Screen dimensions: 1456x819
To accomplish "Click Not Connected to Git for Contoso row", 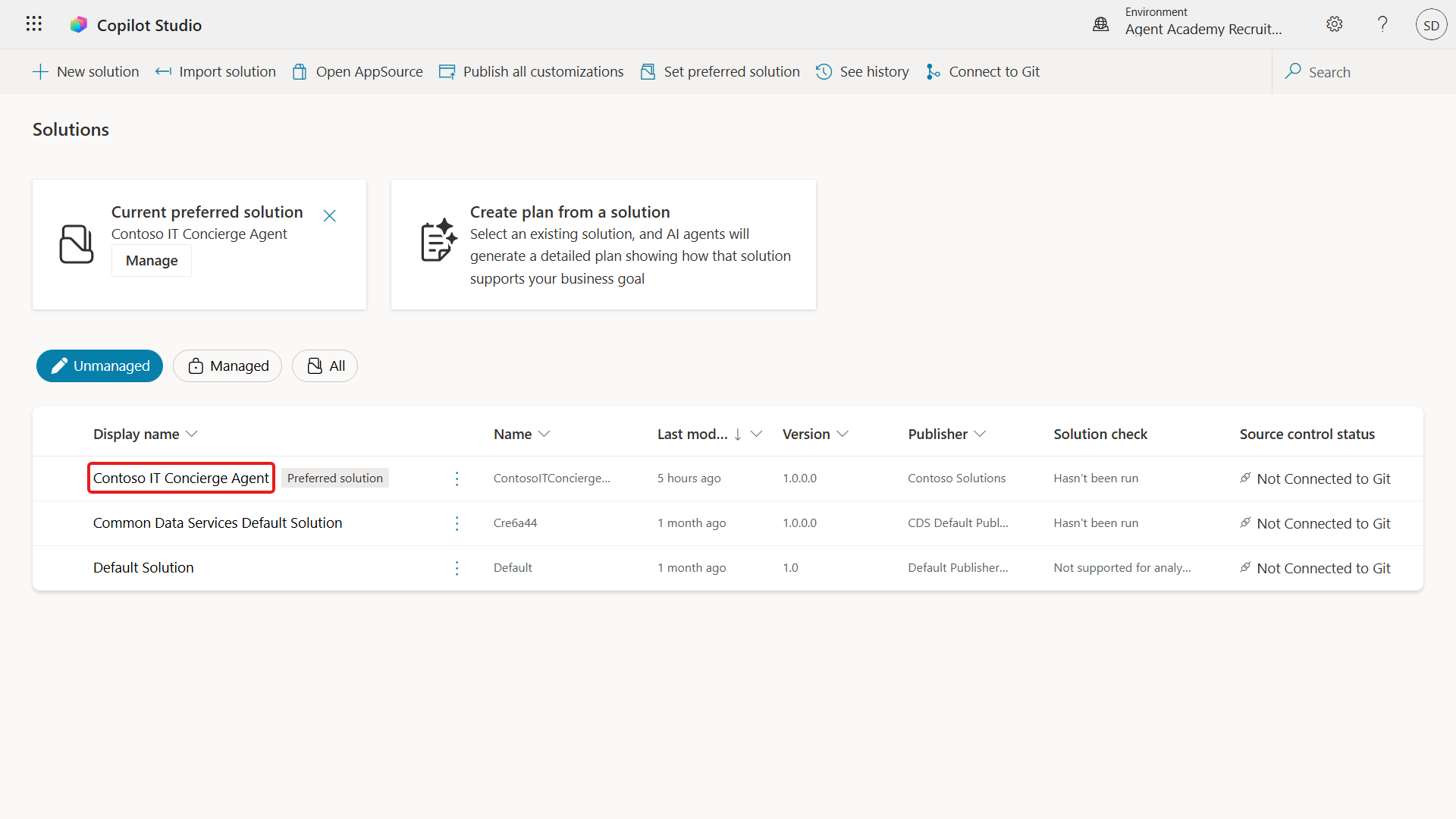I will (x=1315, y=479).
